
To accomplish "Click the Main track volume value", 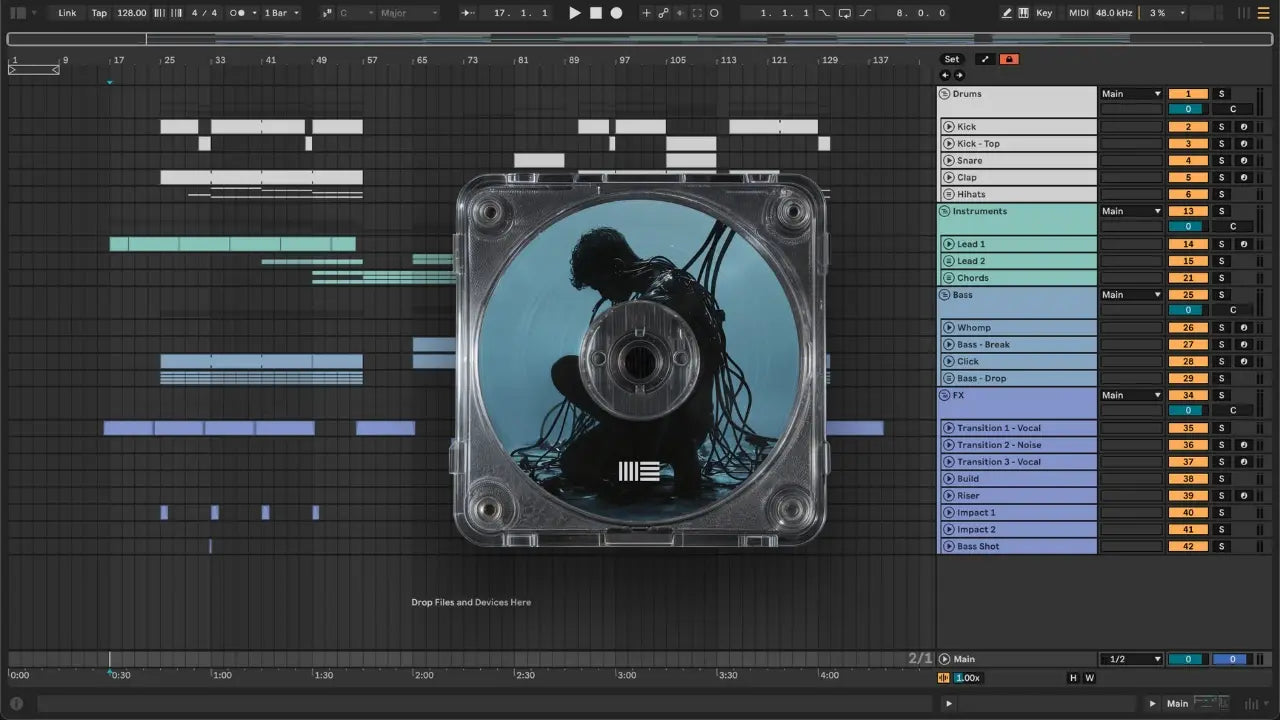I will 1188,659.
